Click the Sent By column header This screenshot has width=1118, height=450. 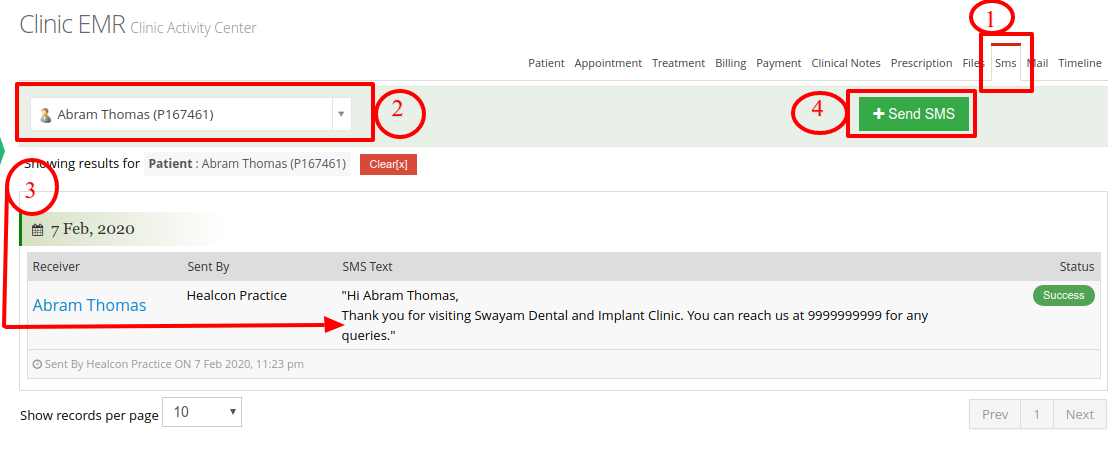[x=208, y=267]
